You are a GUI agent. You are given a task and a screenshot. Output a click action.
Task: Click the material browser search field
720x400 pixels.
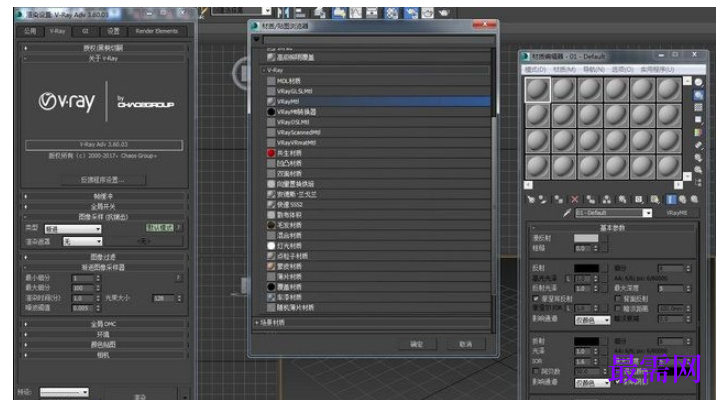(378, 39)
